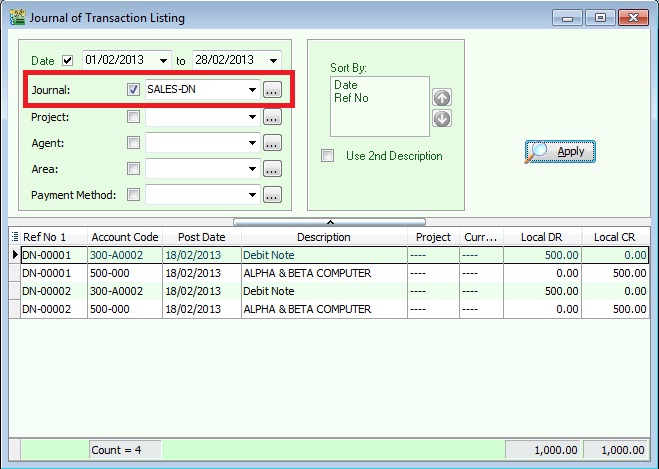Open the Payment Method lookup ellipsis button
659x469 pixels.
tap(272, 195)
